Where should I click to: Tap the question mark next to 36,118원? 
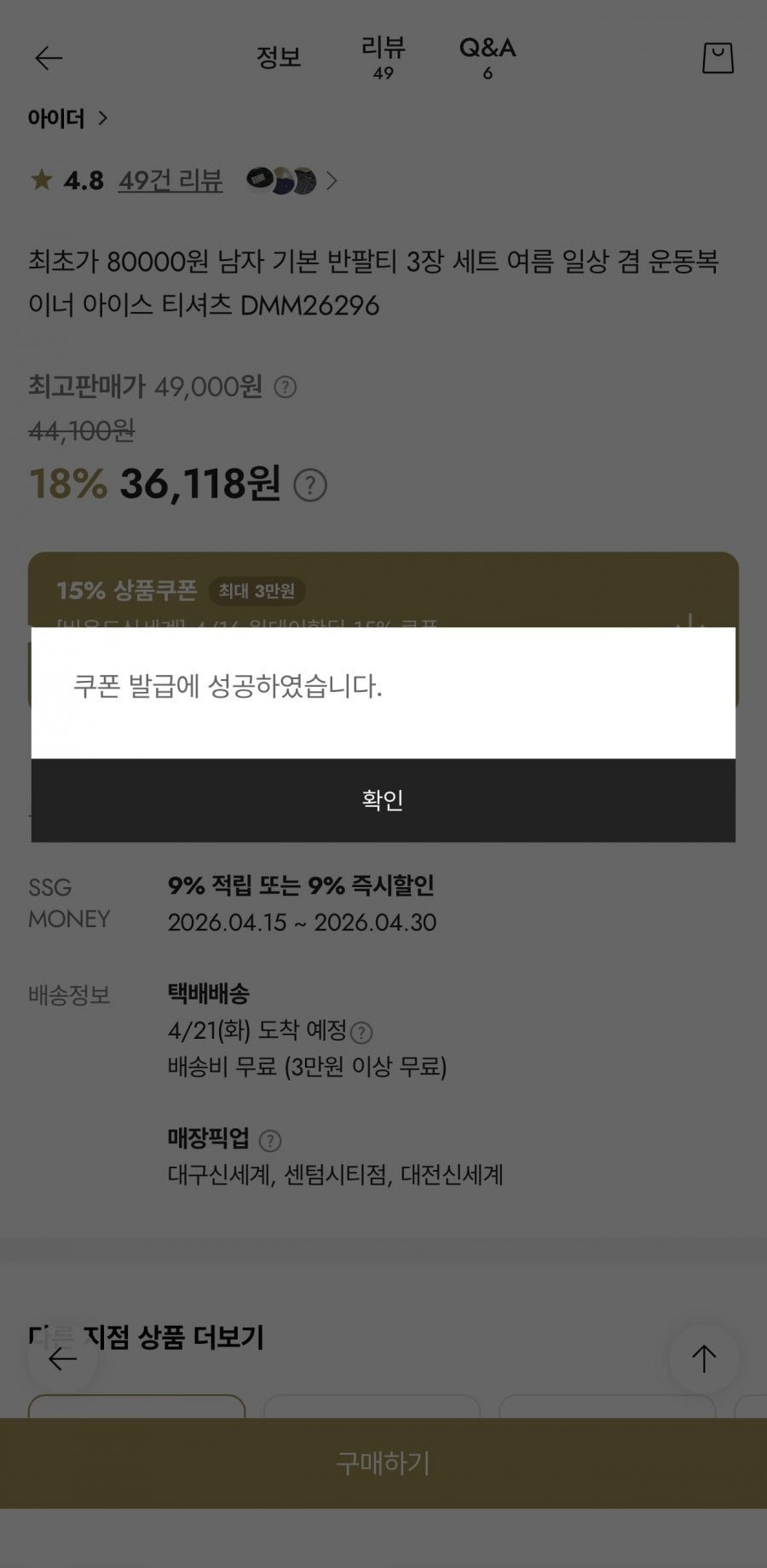click(x=310, y=486)
